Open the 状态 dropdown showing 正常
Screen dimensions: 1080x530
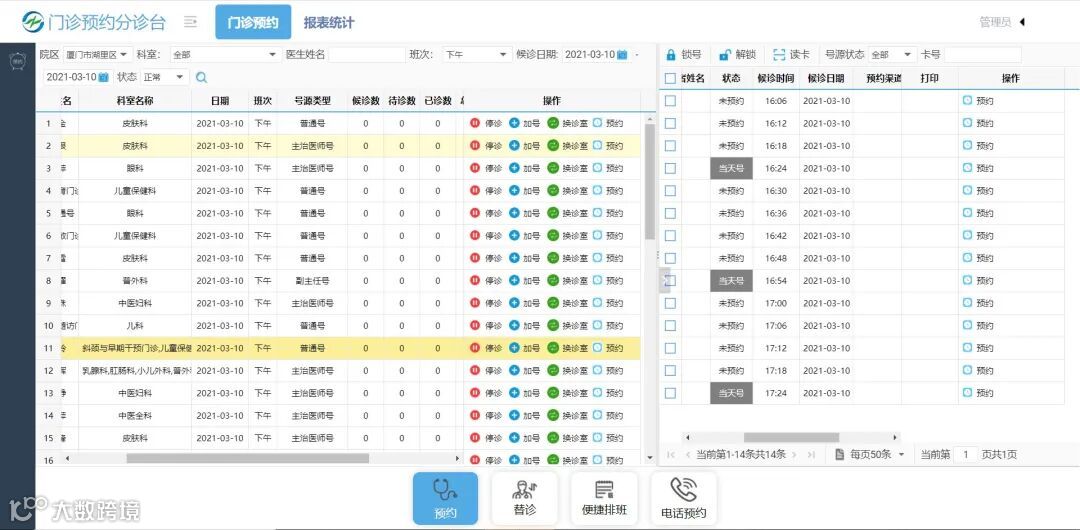(x=164, y=77)
